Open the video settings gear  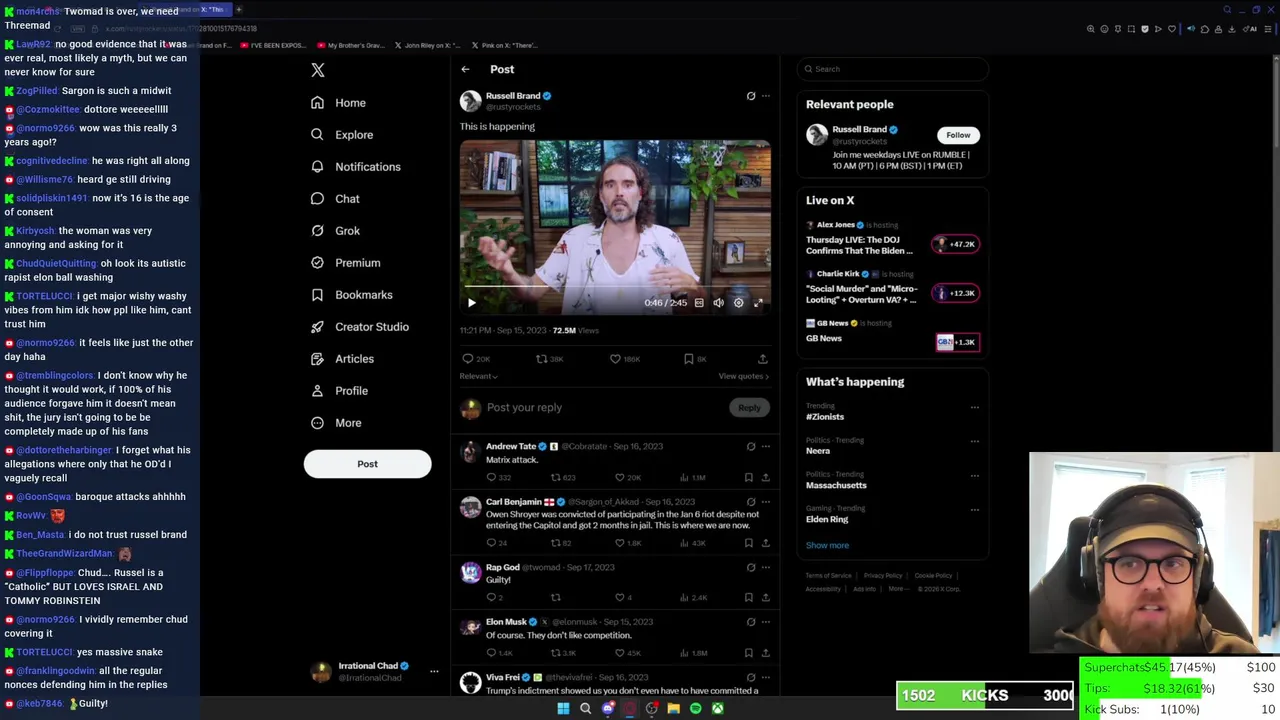pyautogui.click(x=738, y=303)
